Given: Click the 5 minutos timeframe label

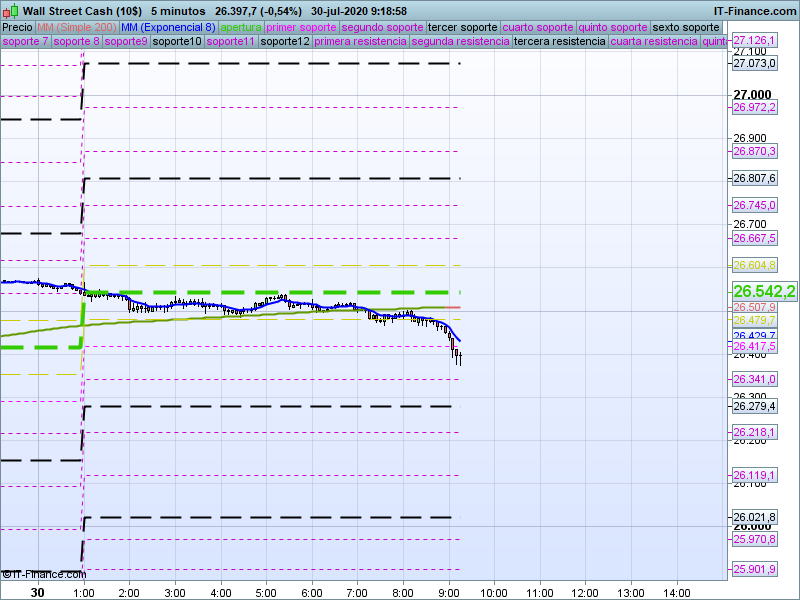Looking at the screenshot, I should point(178,10).
